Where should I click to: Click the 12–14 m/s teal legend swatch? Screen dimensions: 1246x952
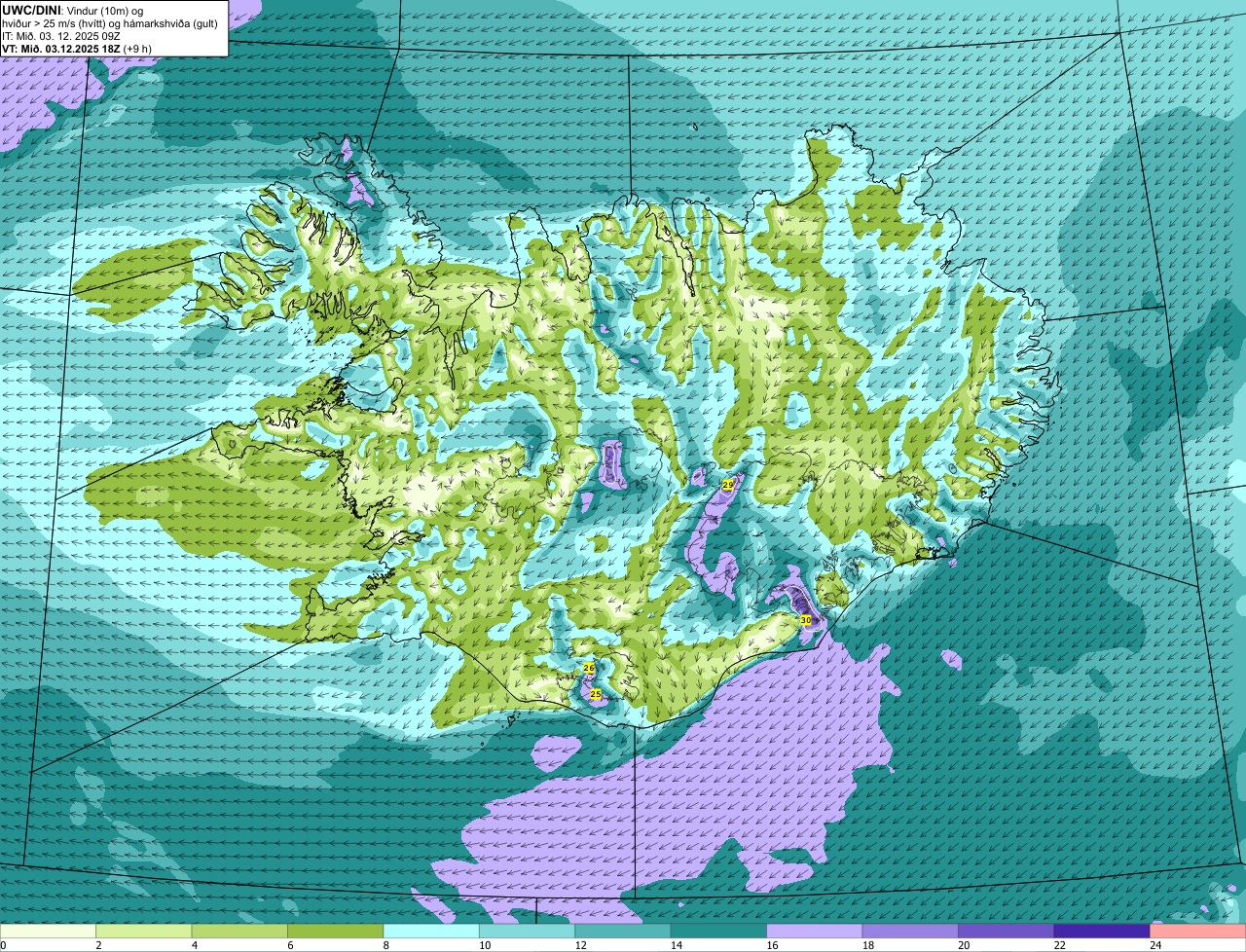624,931
